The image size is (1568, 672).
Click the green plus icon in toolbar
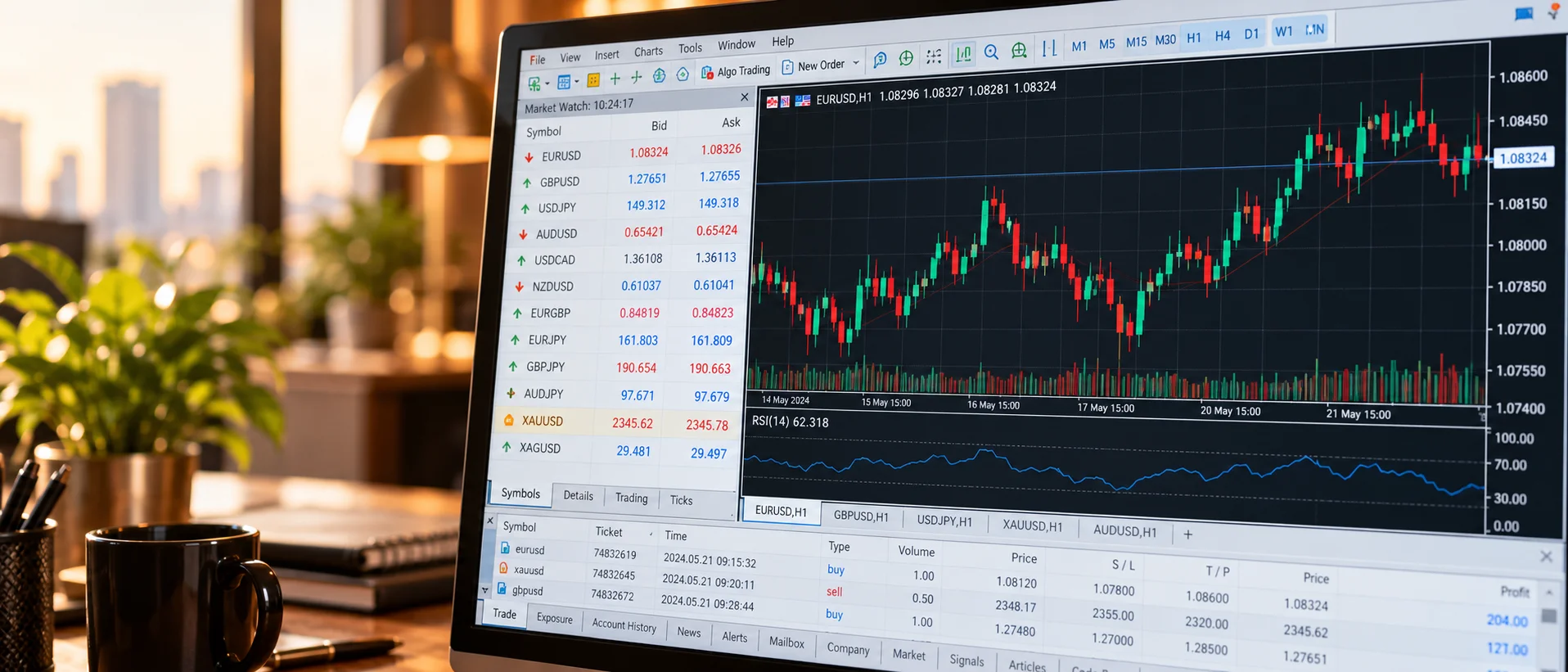click(x=615, y=79)
